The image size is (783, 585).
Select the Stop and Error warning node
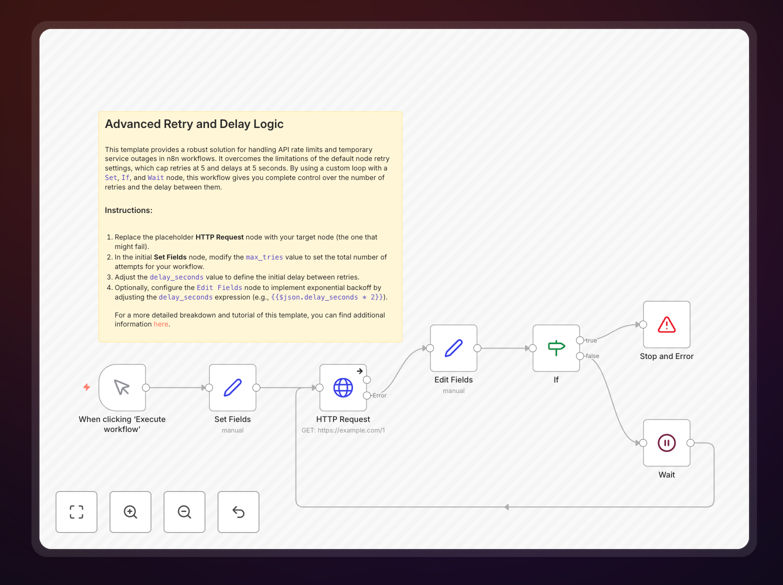click(x=667, y=325)
